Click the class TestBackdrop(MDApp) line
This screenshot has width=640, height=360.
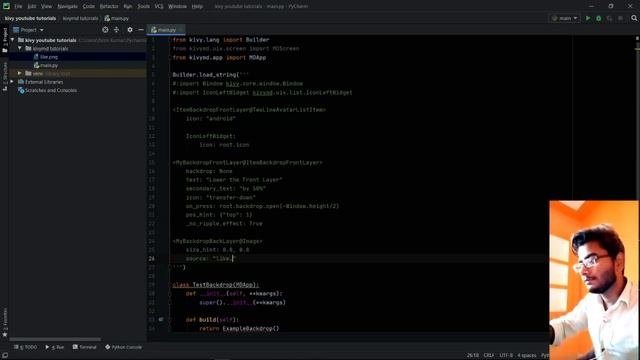click(216, 284)
